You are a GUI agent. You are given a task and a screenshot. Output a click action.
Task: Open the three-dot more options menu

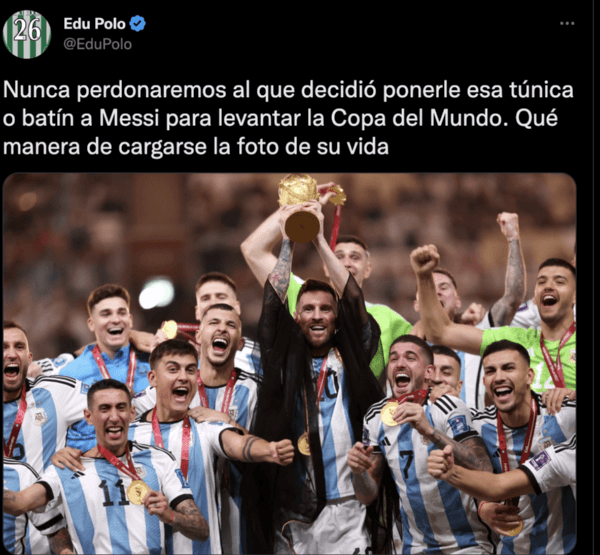(567, 23)
